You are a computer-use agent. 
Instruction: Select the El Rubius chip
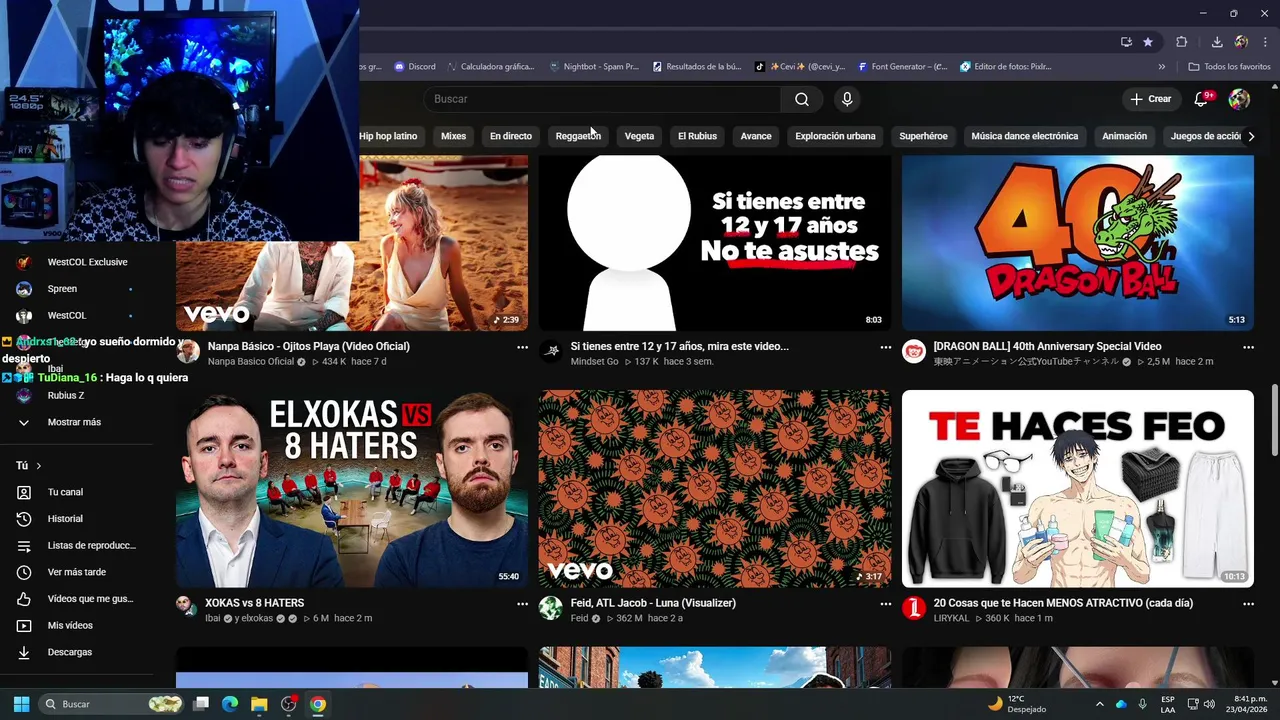pyautogui.click(x=697, y=136)
